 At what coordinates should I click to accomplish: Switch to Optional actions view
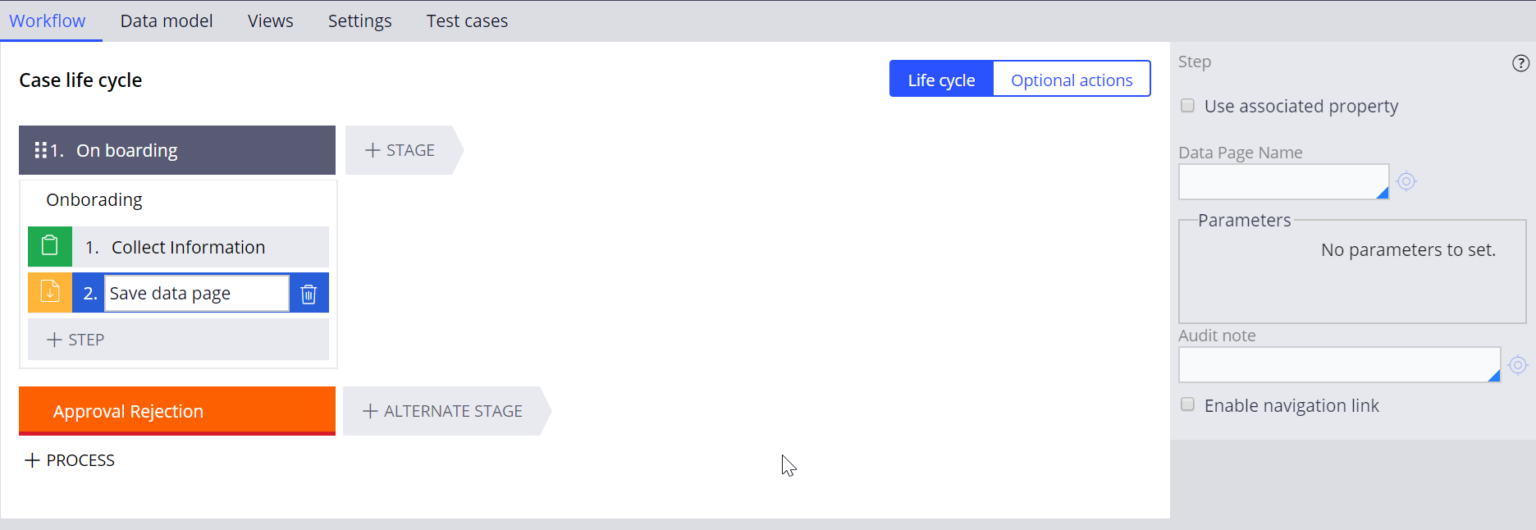pos(1071,80)
